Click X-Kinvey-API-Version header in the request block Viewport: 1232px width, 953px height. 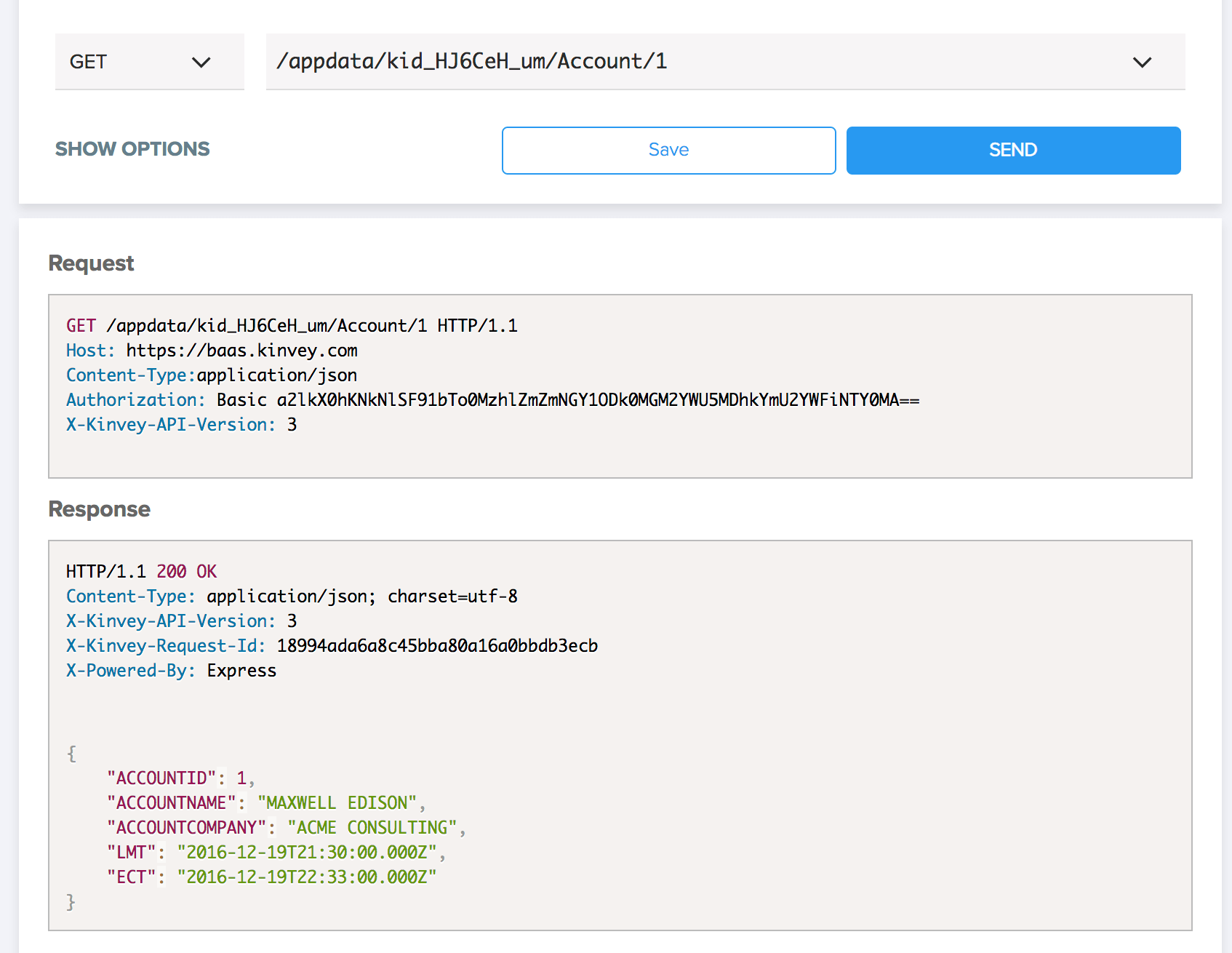(171, 425)
